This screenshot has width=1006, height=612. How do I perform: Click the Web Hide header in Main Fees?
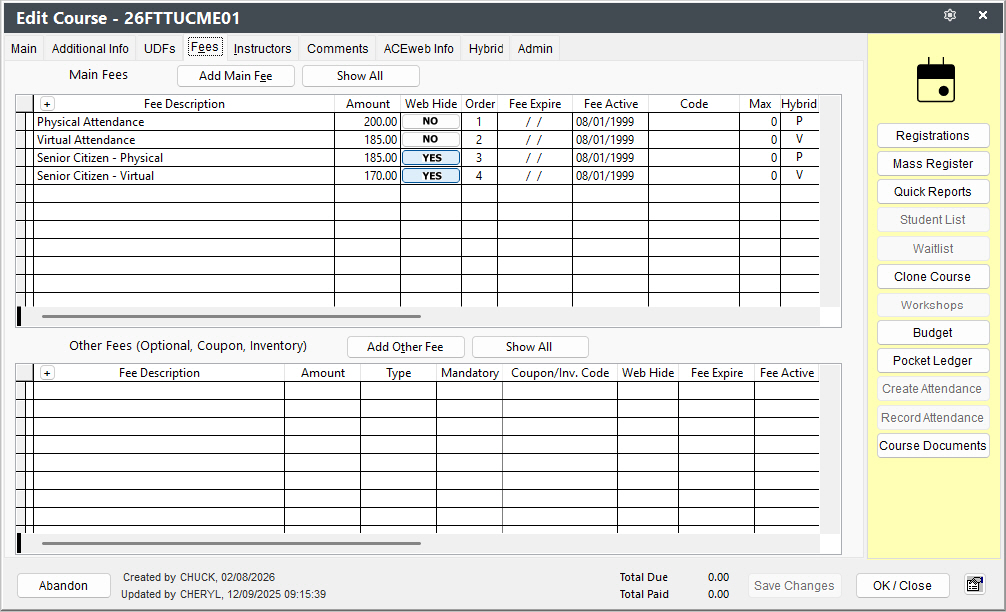431,104
